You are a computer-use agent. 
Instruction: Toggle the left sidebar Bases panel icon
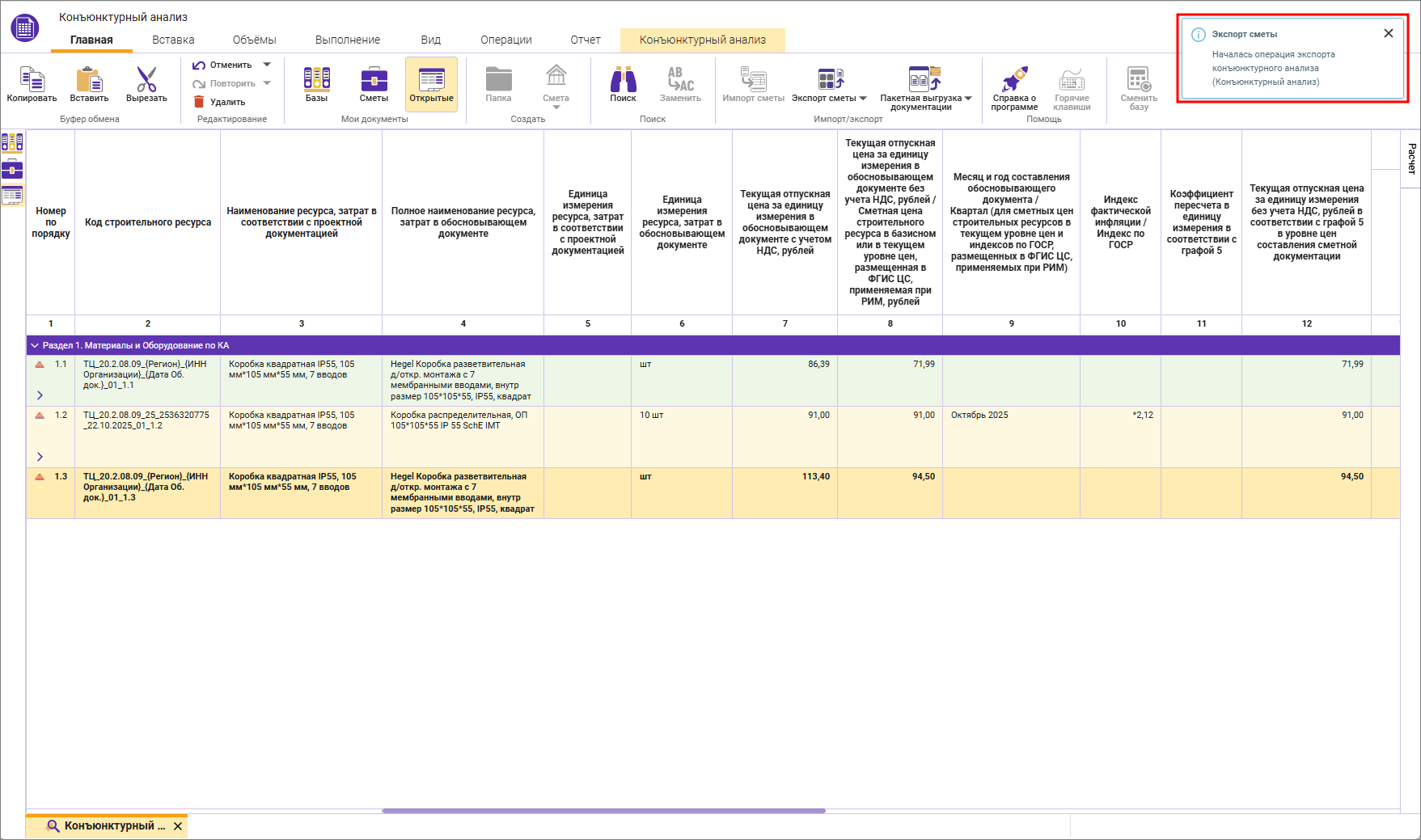[x=12, y=143]
